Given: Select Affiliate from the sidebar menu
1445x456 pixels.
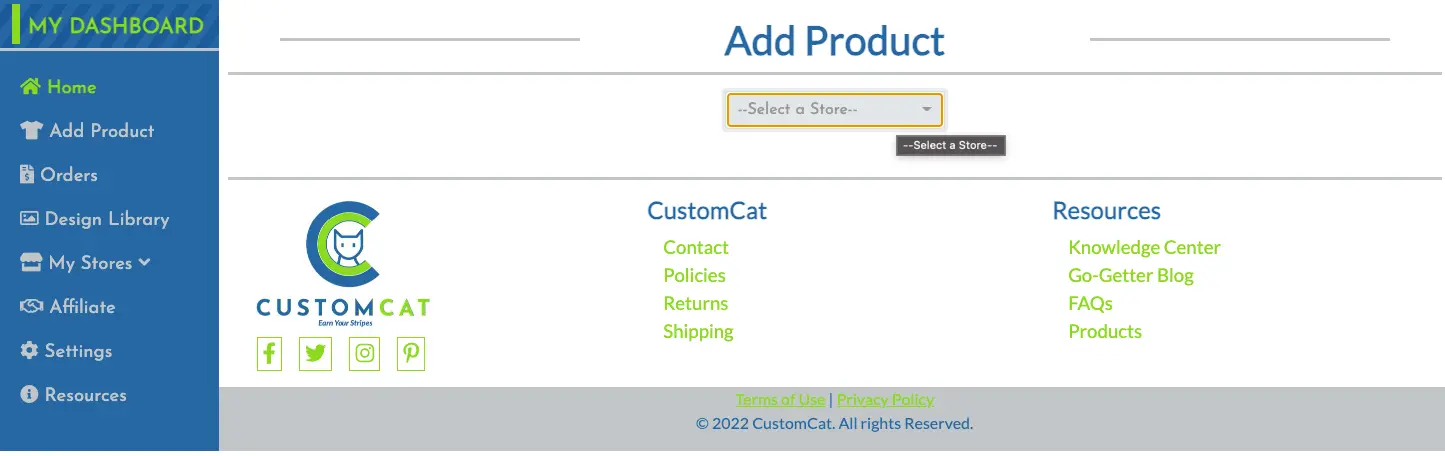Looking at the screenshot, I should pos(82,307).
